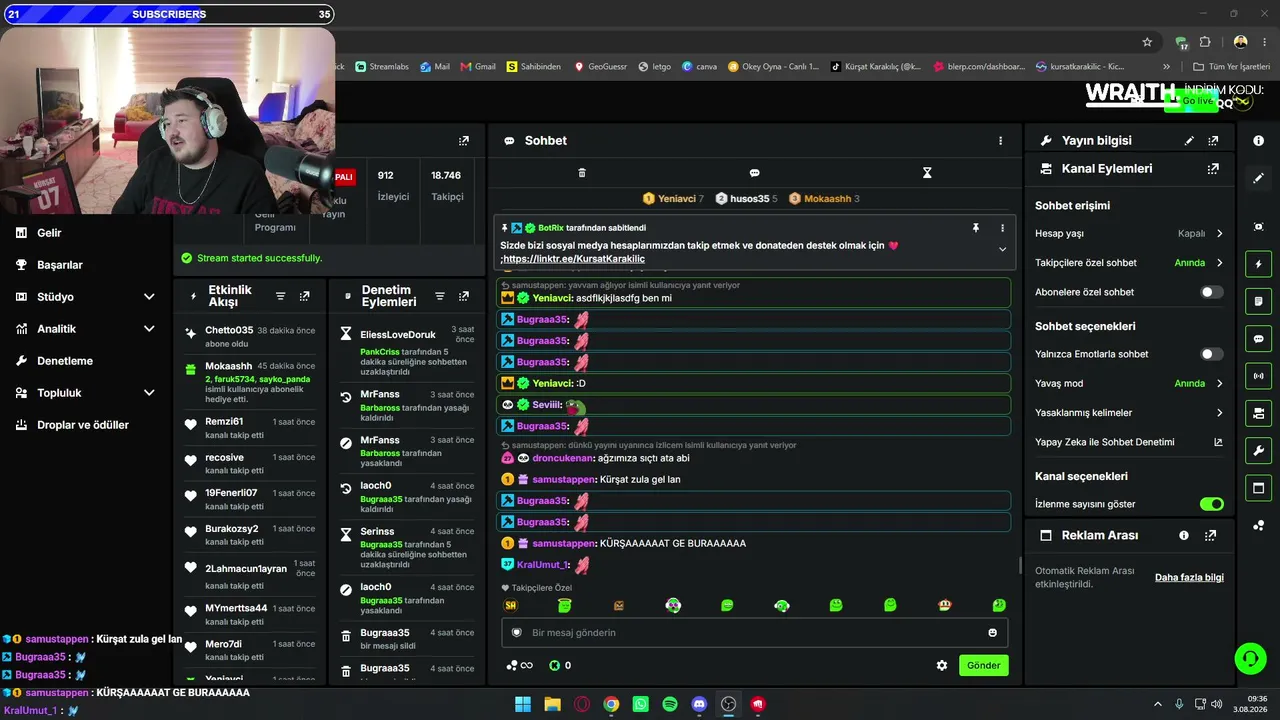Filter the Denetim Eylemleri list
The height and width of the screenshot is (720, 1280).
(439, 296)
